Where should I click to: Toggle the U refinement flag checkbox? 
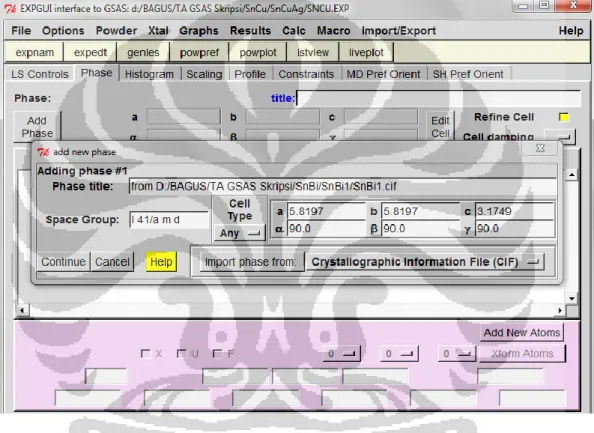181,354
